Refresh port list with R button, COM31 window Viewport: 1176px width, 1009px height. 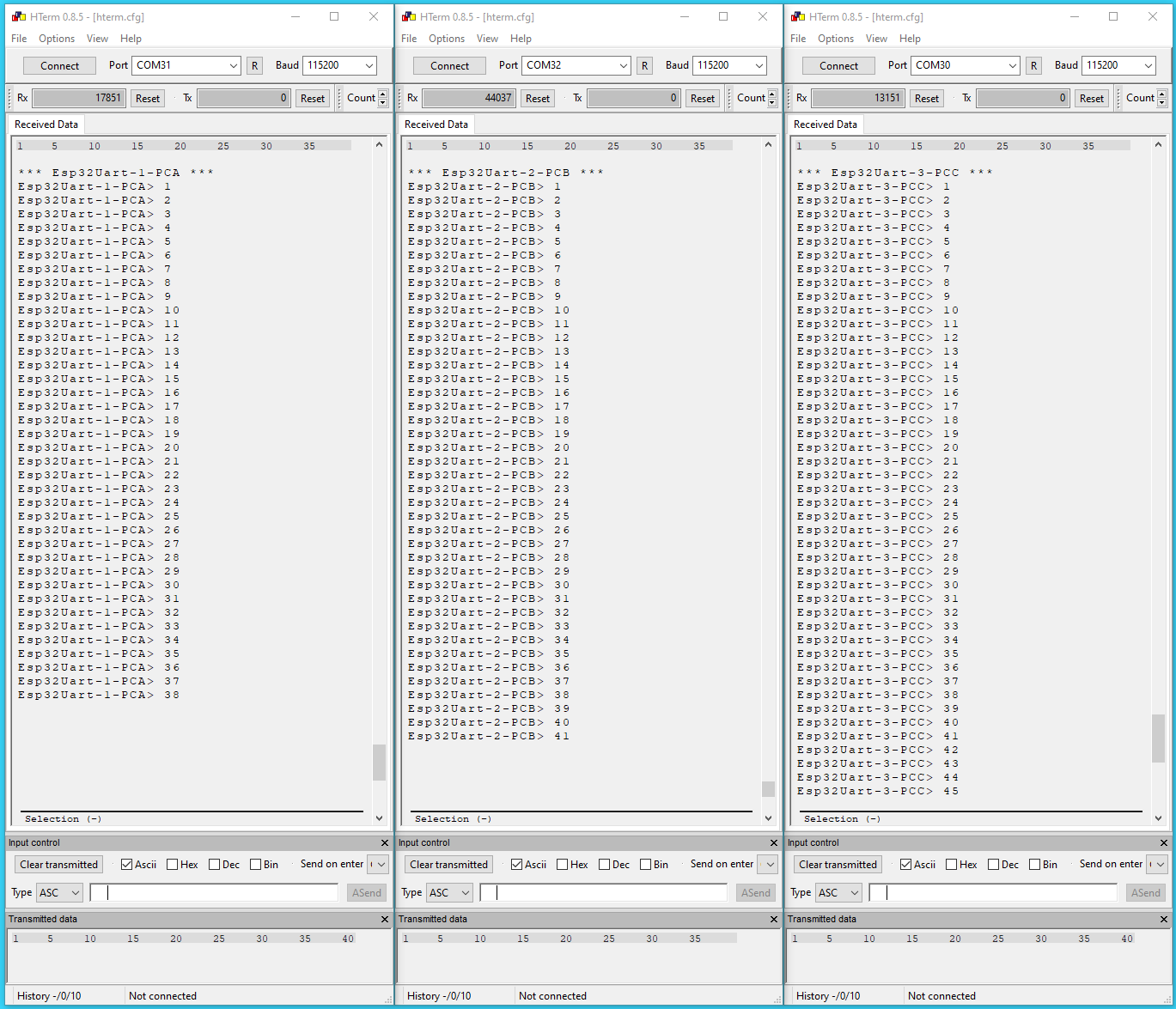[x=254, y=66]
